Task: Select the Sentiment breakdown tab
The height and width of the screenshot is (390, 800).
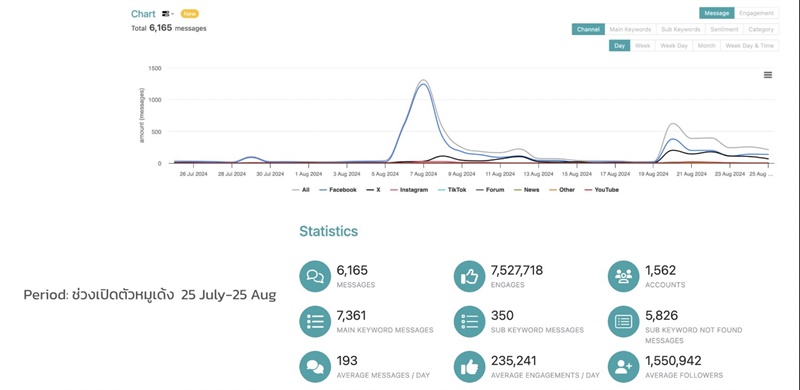Action: coord(724,30)
